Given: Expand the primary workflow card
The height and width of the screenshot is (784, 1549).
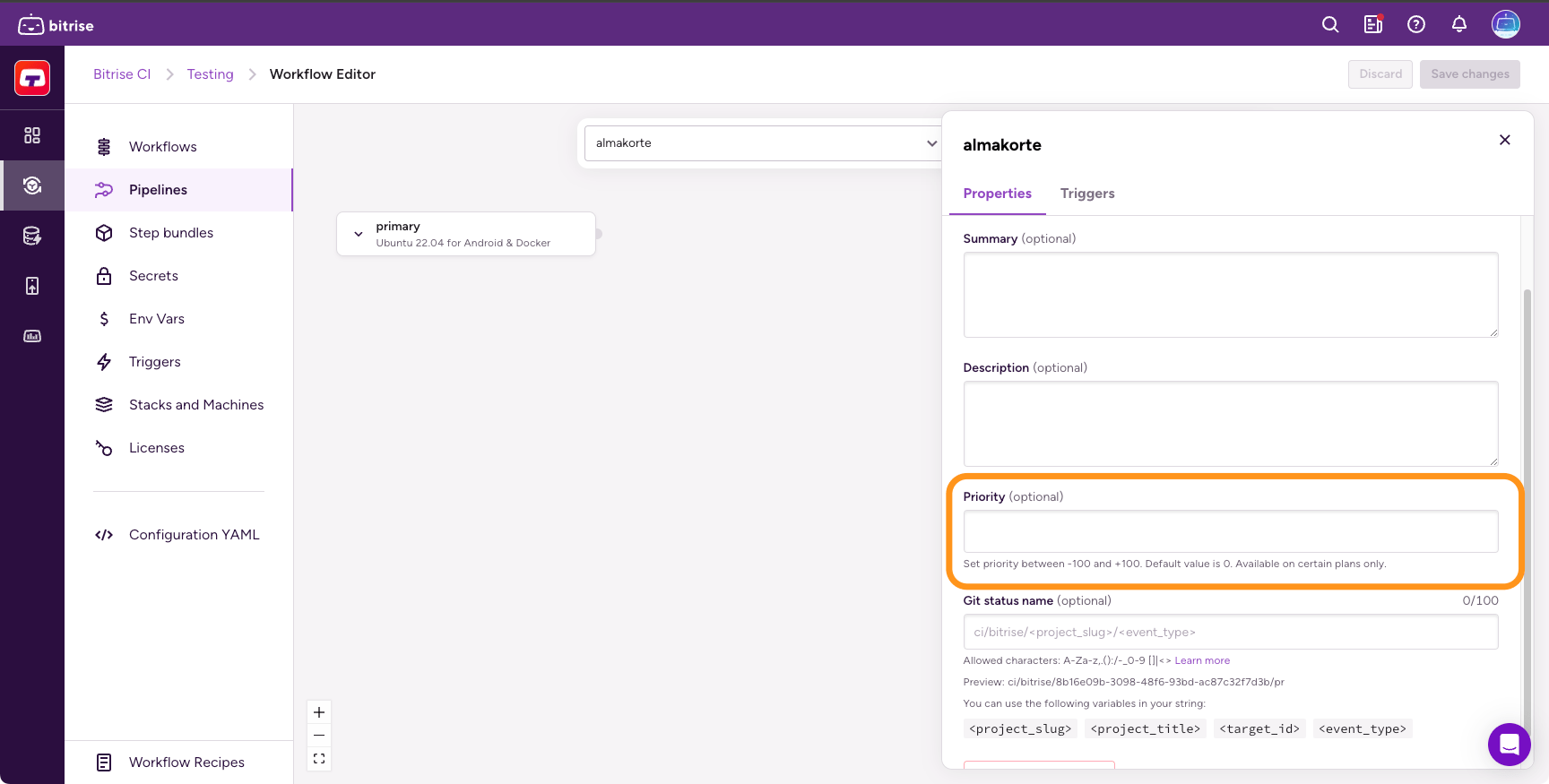Looking at the screenshot, I should (x=359, y=234).
